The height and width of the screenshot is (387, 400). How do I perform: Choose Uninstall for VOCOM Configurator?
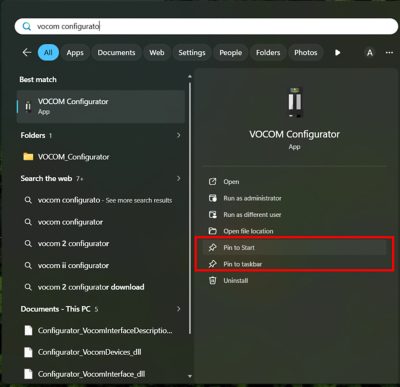click(x=295, y=280)
